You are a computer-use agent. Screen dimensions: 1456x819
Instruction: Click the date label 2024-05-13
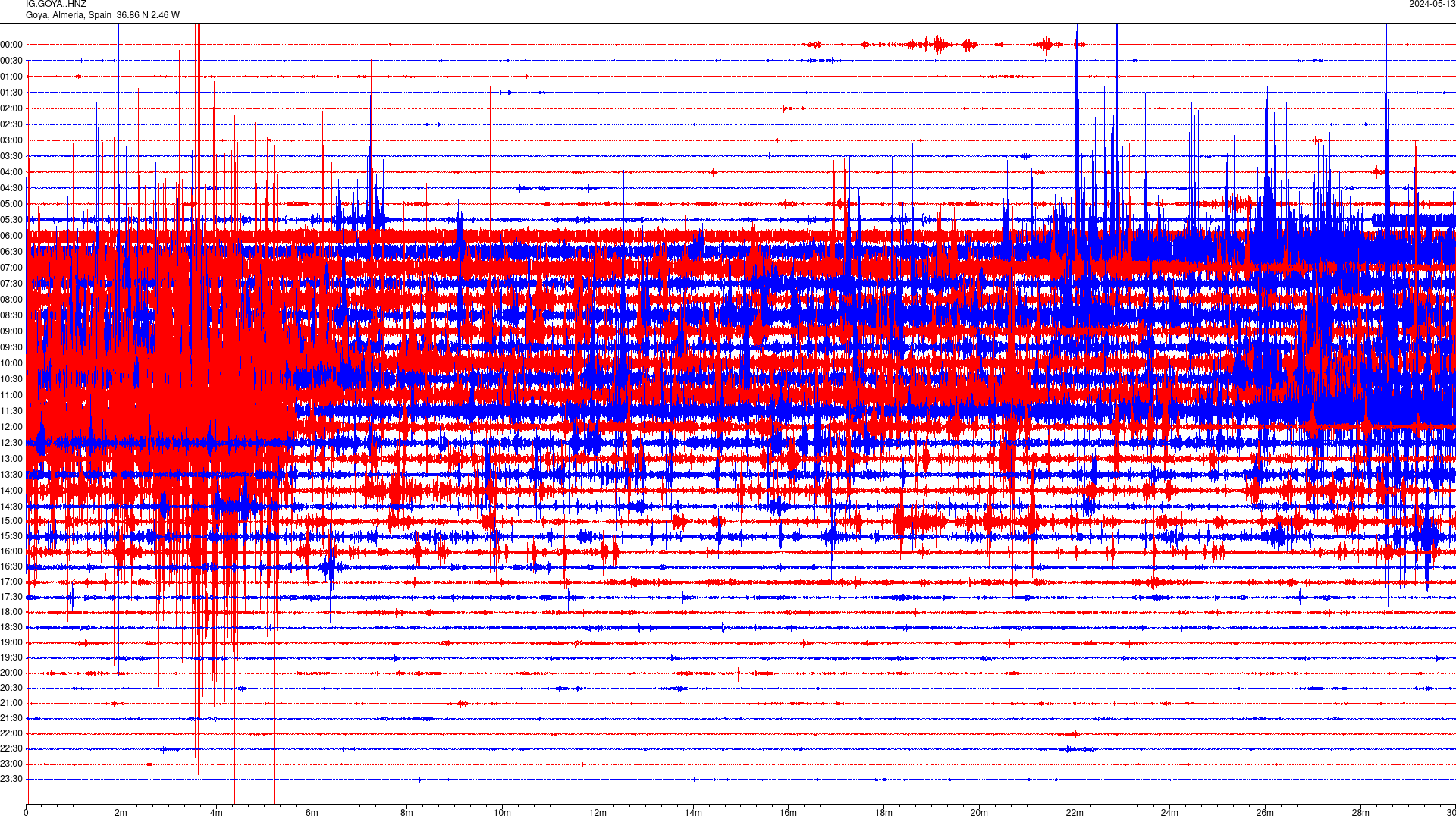click(1432, 4)
